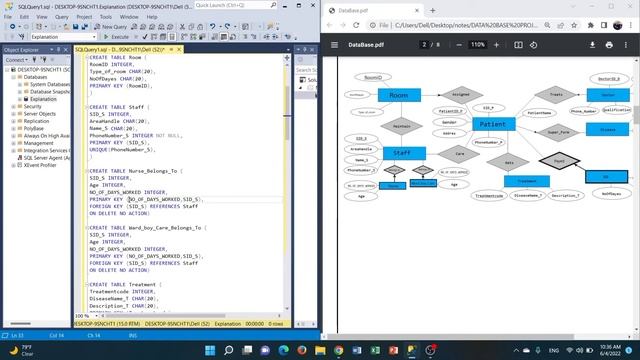The image size is (640, 360).
Task: Select the Management tree item
Action: point(38,143)
